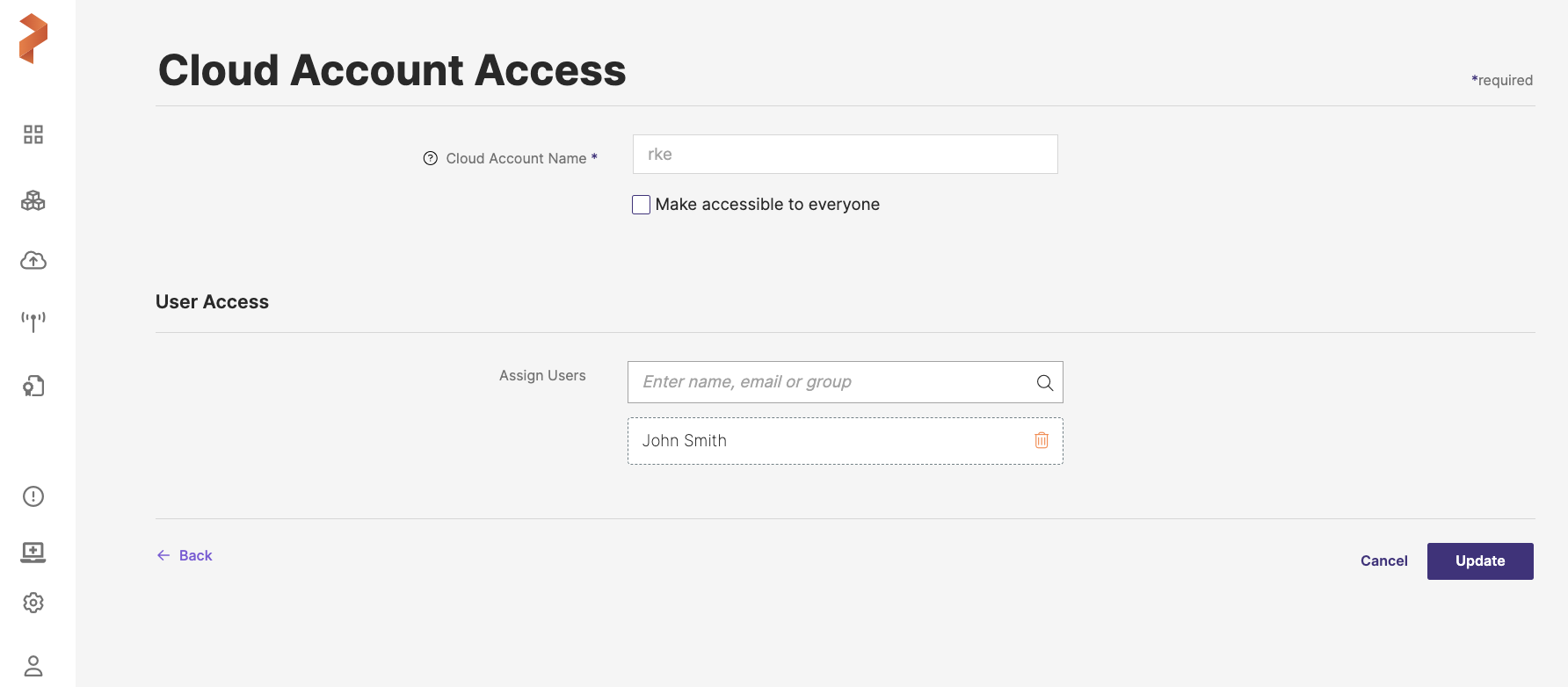The height and width of the screenshot is (687, 1568).
Task: Click the magnifier icon in Assign Users field
Action: [x=1045, y=382]
